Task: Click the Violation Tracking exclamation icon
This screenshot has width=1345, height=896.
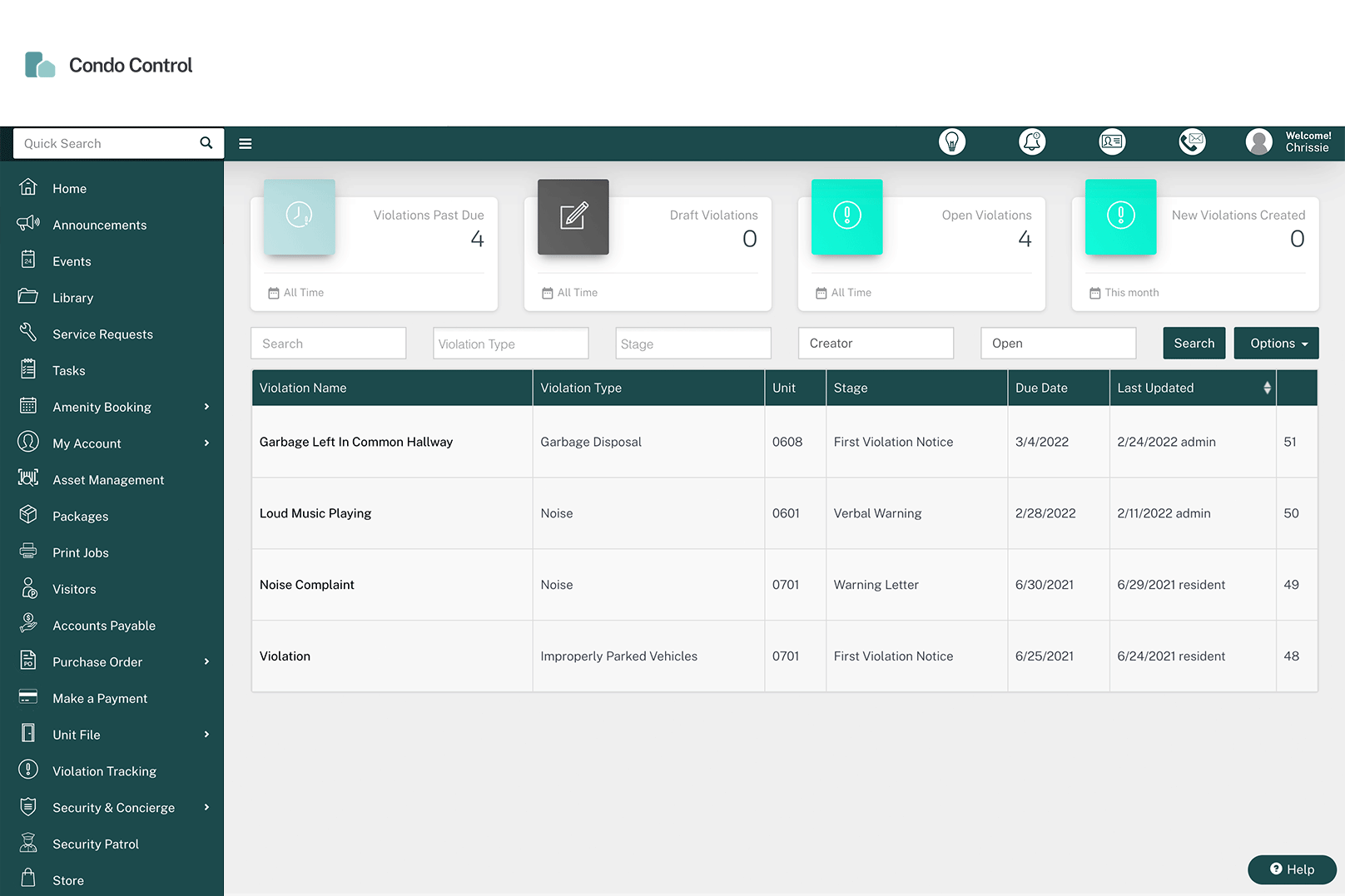Action: (28, 770)
